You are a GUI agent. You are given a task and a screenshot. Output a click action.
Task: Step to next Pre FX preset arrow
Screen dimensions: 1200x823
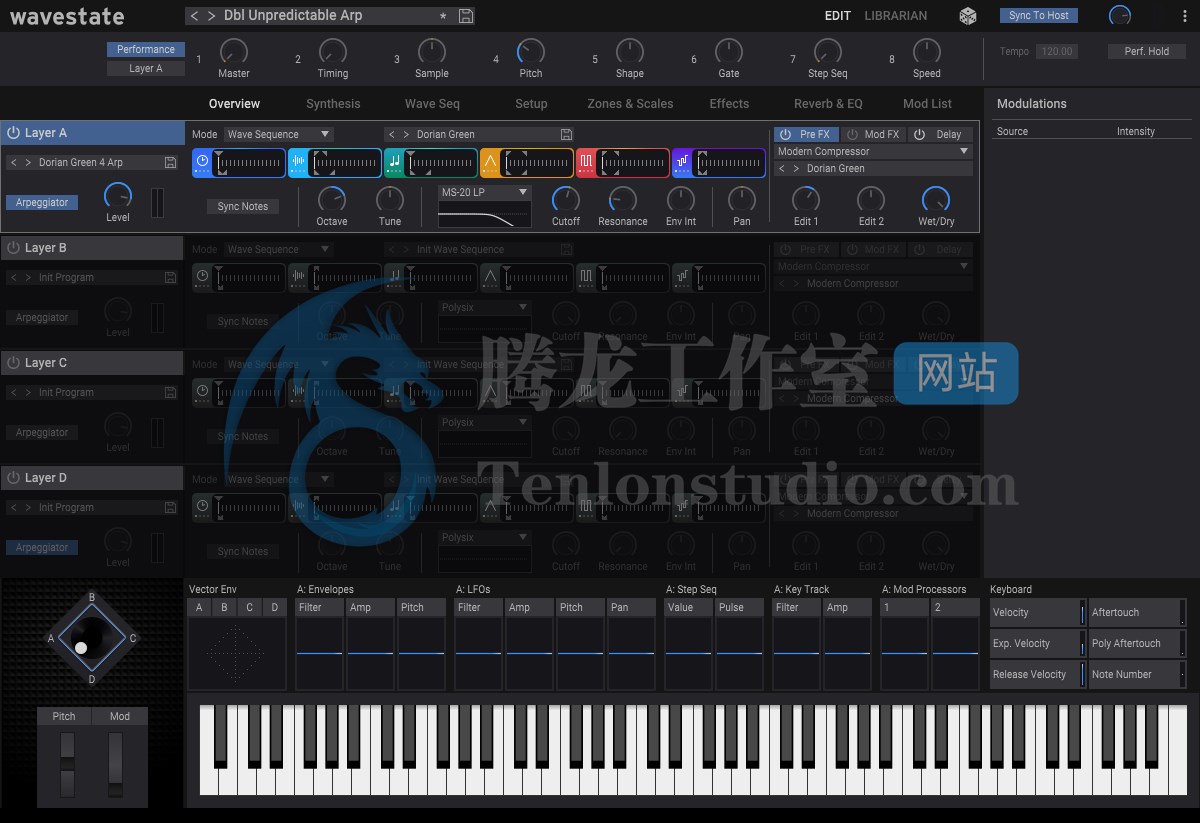pos(796,168)
